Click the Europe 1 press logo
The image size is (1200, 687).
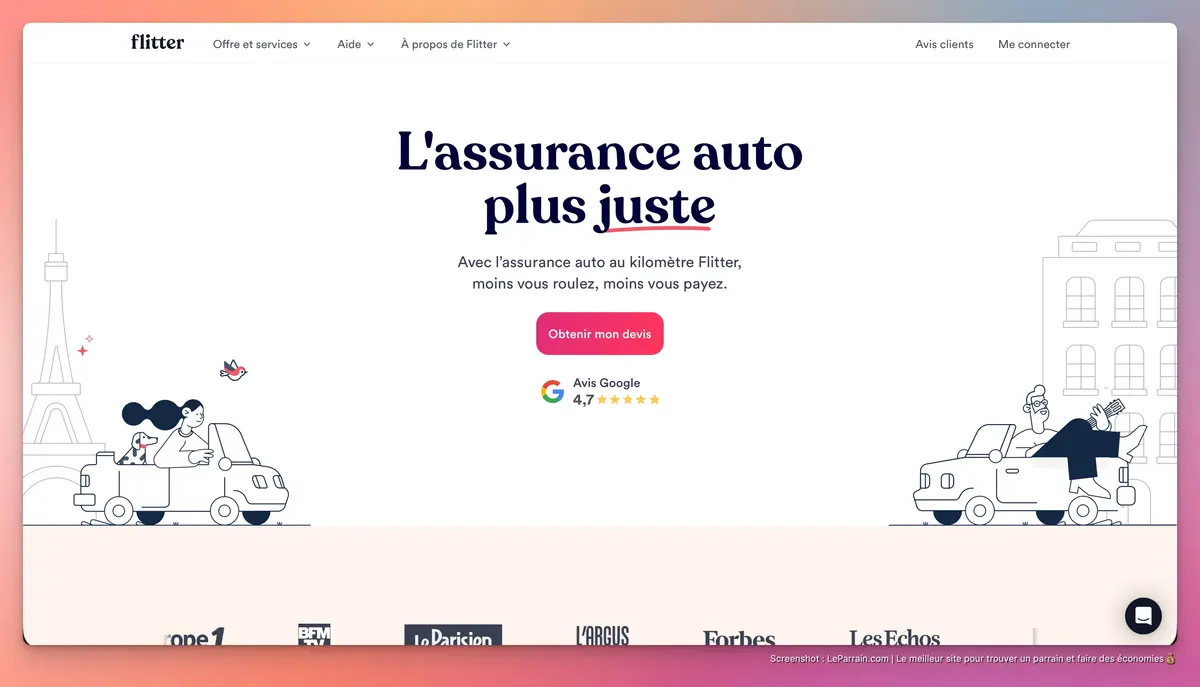(x=195, y=637)
